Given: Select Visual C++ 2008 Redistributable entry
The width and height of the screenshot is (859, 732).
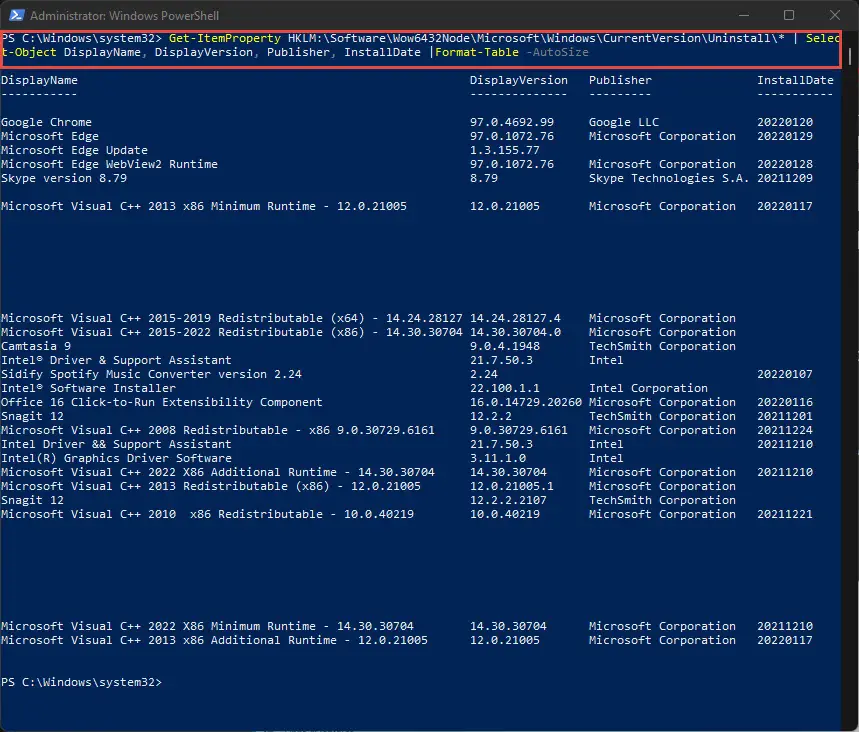Looking at the screenshot, I should 217,430.
